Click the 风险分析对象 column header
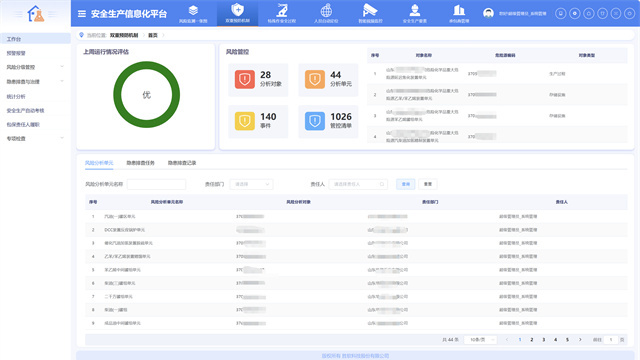The image size is (640, 360). coord(298,202)
